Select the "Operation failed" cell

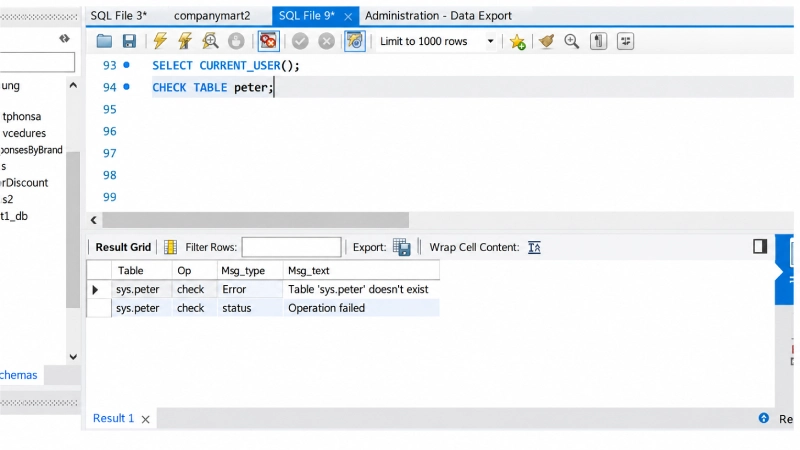(x=361, y=308)
